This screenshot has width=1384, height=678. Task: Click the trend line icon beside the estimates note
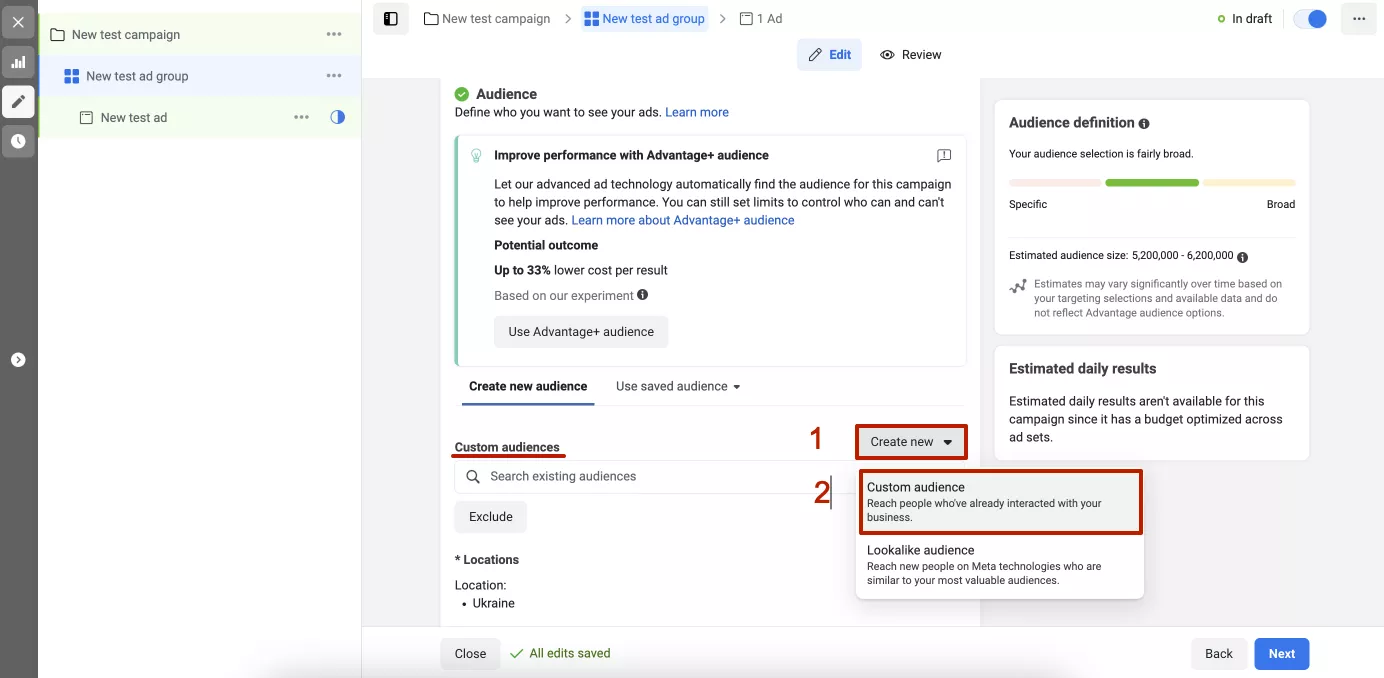pyautogui.click(x=1018, y=287)
